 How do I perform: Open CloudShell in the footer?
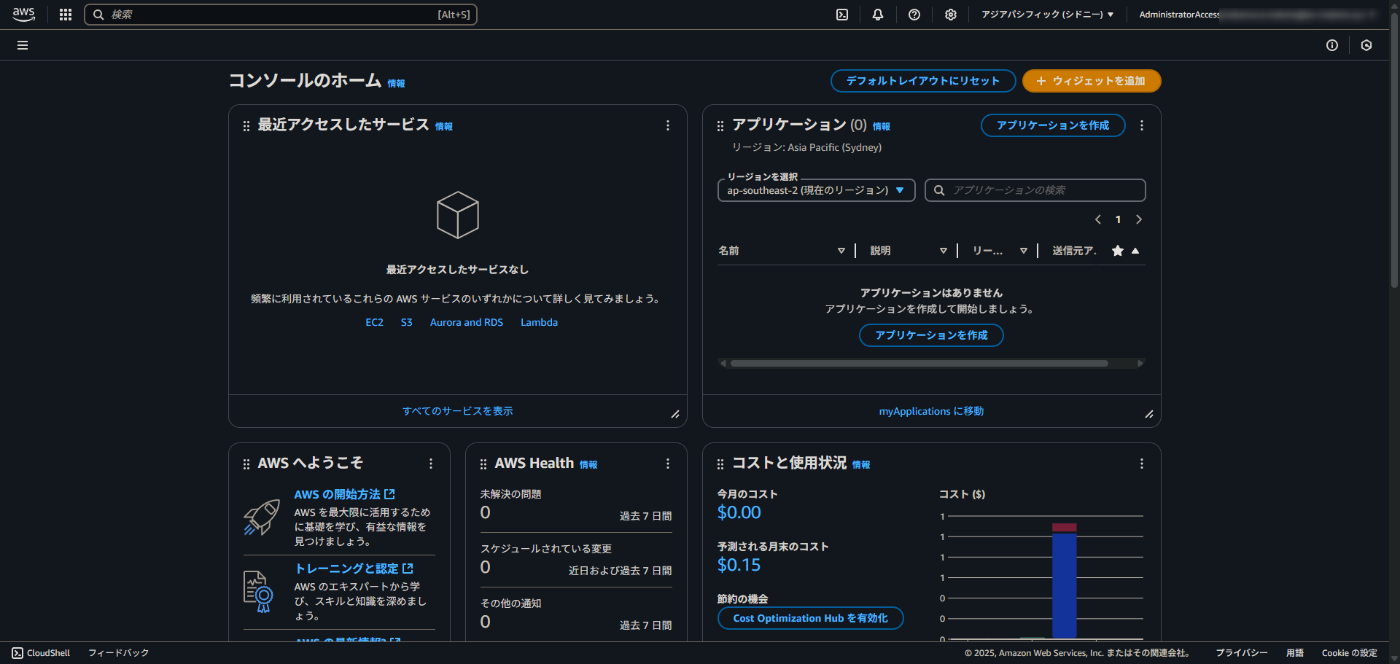point(41,653)
